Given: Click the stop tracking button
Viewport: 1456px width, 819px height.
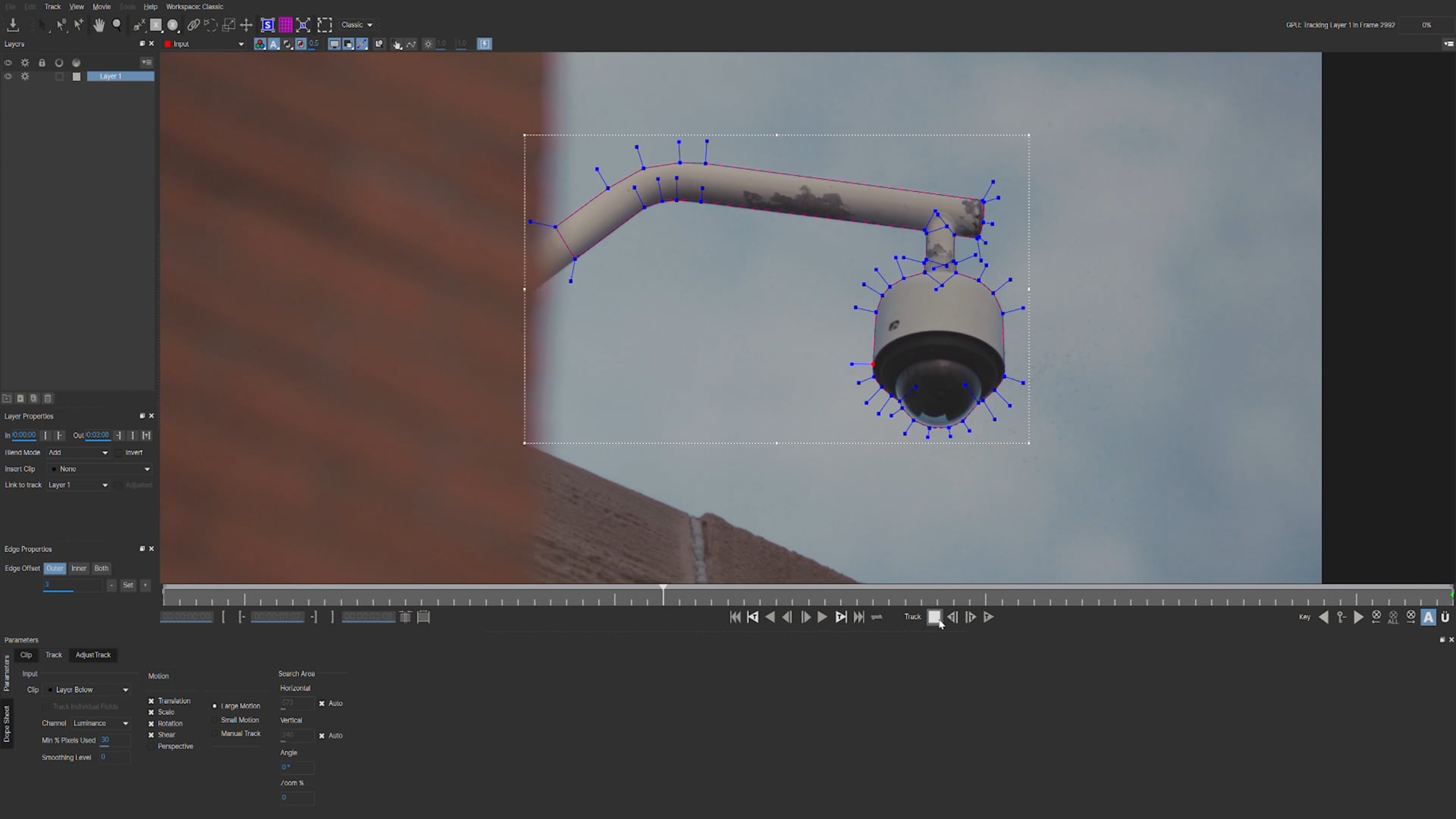Looking at the screenshot, I should tap(934, 617).
